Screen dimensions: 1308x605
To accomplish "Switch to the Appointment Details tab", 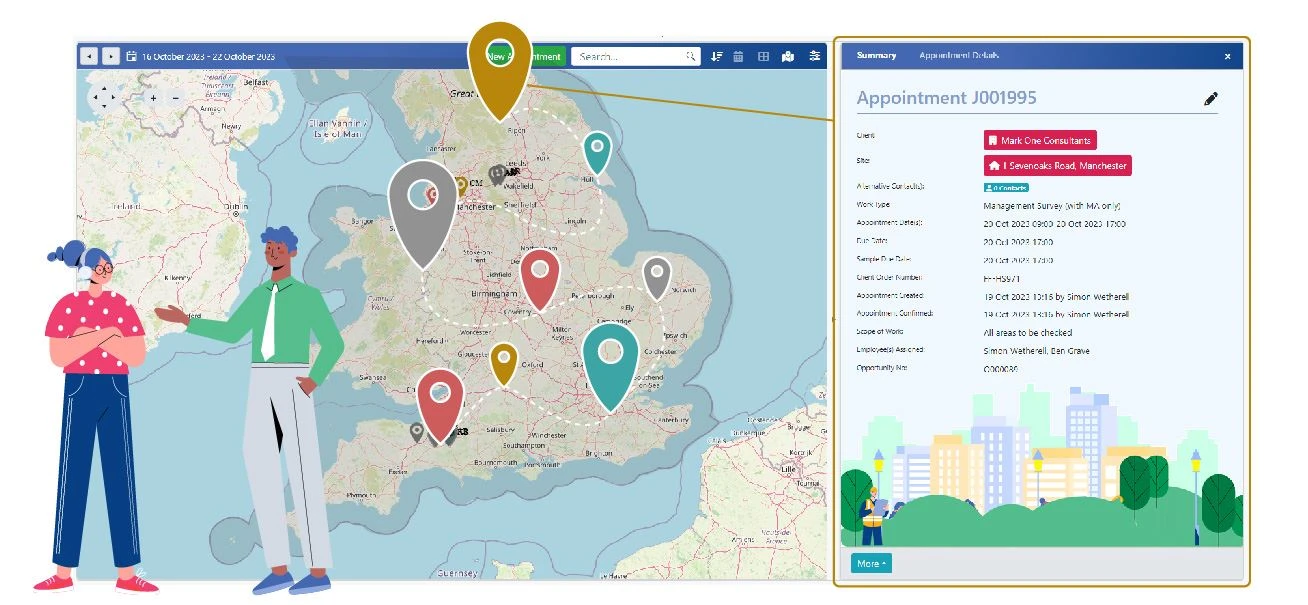I will 959,56.
